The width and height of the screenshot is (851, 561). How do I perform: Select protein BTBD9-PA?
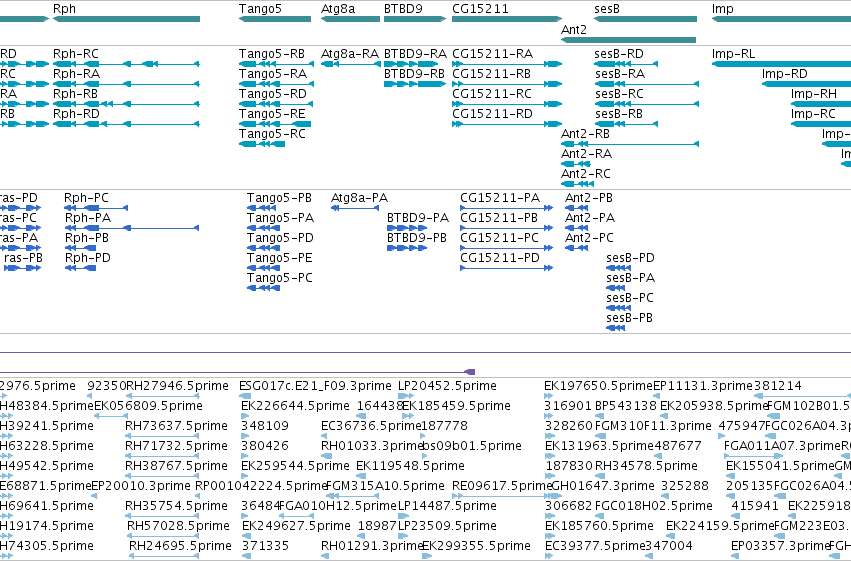407,228
